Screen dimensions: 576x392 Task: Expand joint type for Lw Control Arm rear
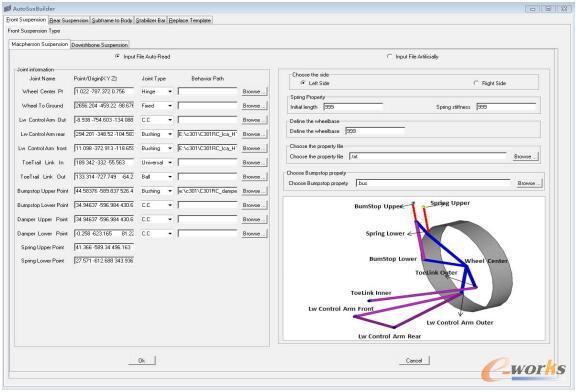click(170, 134)
